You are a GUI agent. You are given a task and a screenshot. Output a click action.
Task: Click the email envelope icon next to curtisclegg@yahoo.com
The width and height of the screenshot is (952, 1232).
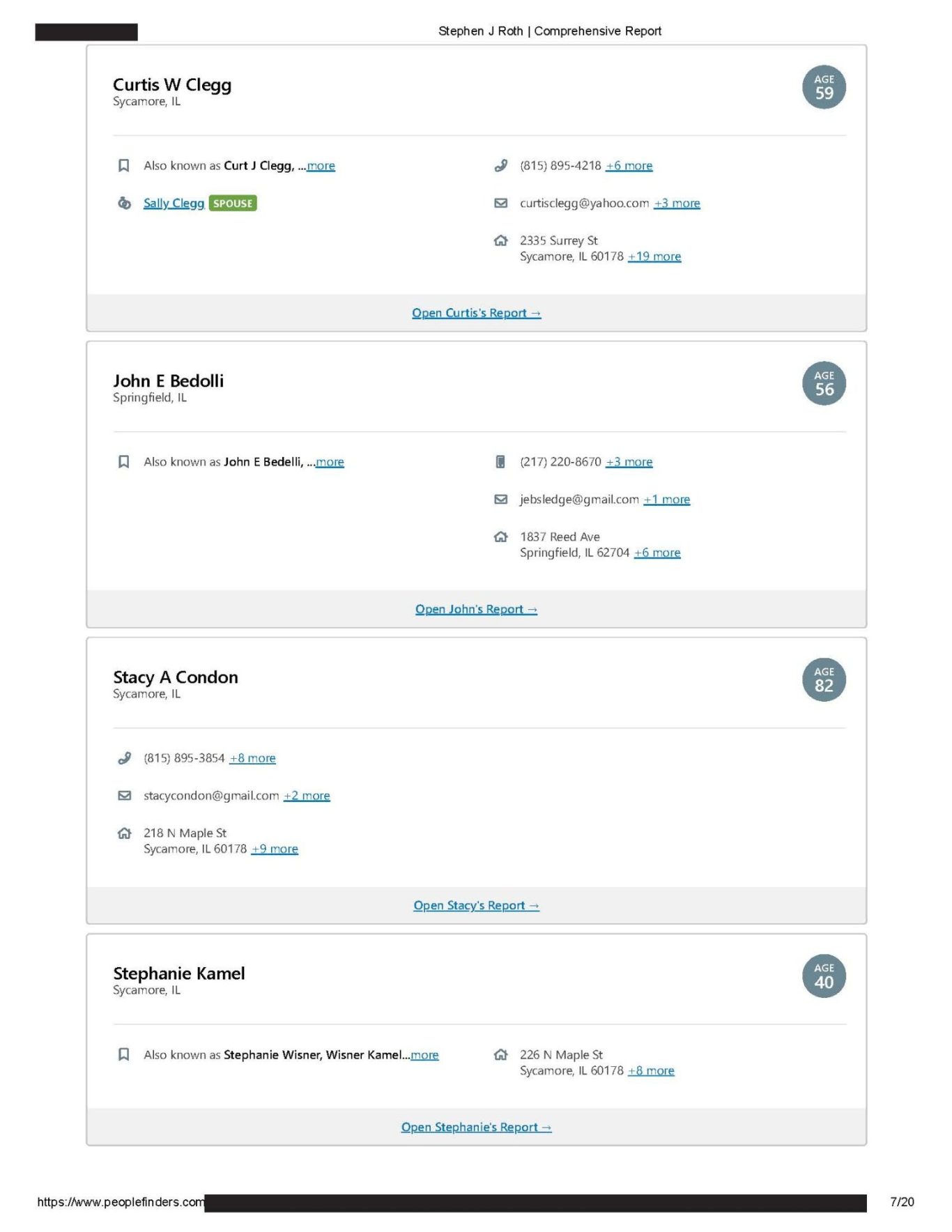click(x=500, y=203)
